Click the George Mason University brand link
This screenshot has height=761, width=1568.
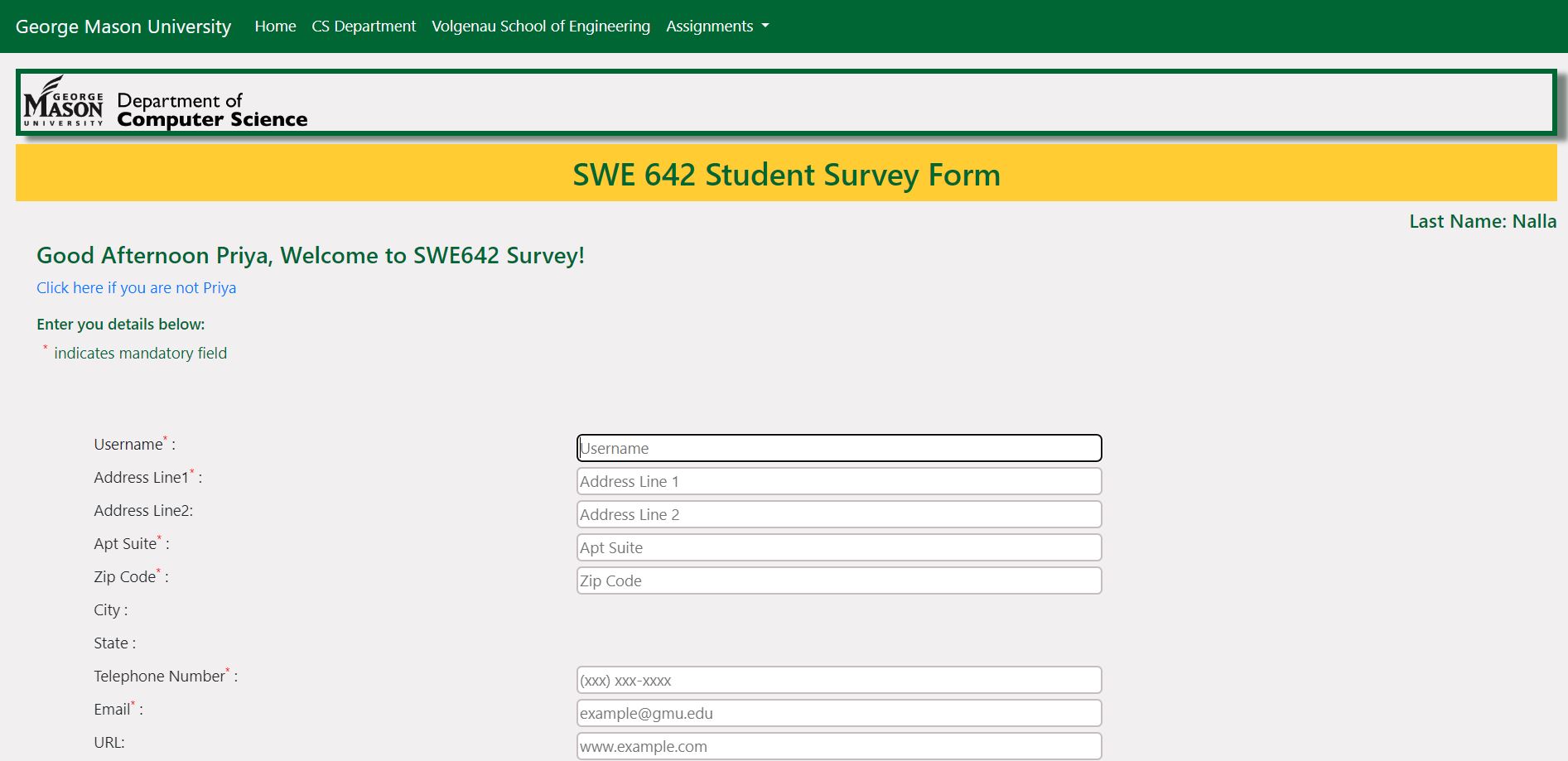pyautogui.click(x=123, y=26)
